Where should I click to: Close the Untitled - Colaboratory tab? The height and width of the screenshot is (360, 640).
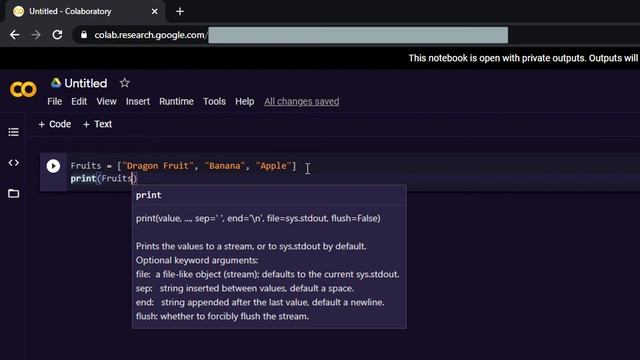click(154, 11)
